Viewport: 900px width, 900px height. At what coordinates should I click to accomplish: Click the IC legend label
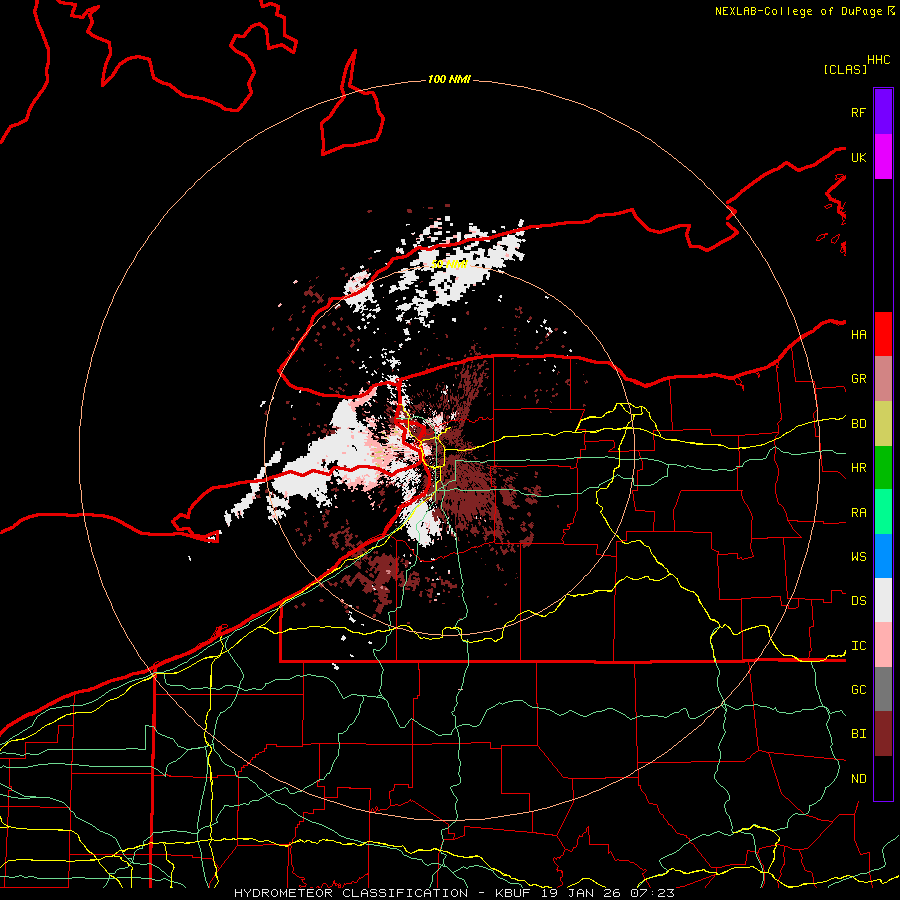[858, 646]
